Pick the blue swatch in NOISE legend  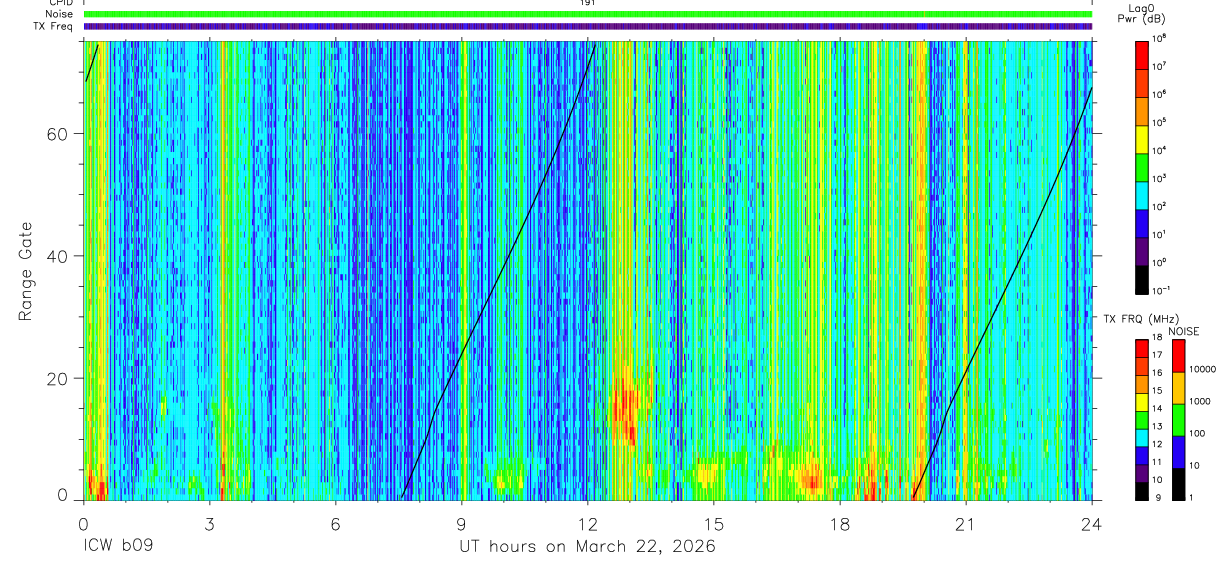point(1178,452)
